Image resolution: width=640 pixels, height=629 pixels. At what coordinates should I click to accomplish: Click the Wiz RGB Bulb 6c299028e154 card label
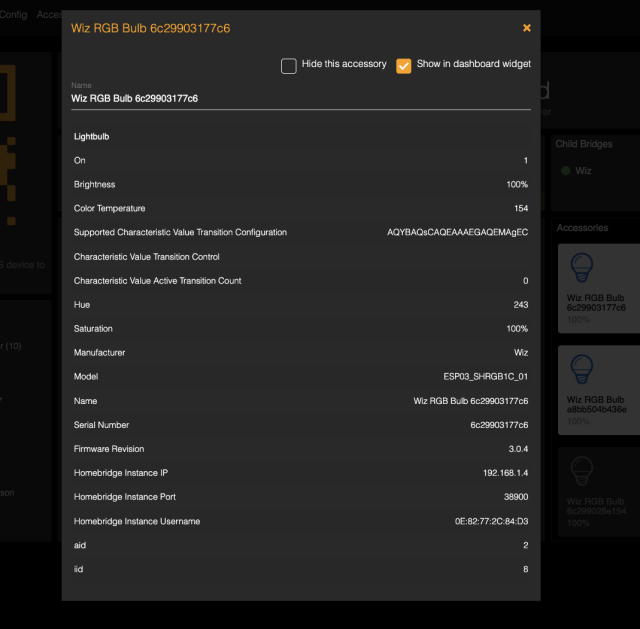pyautogui.click(x=596, y=506)
